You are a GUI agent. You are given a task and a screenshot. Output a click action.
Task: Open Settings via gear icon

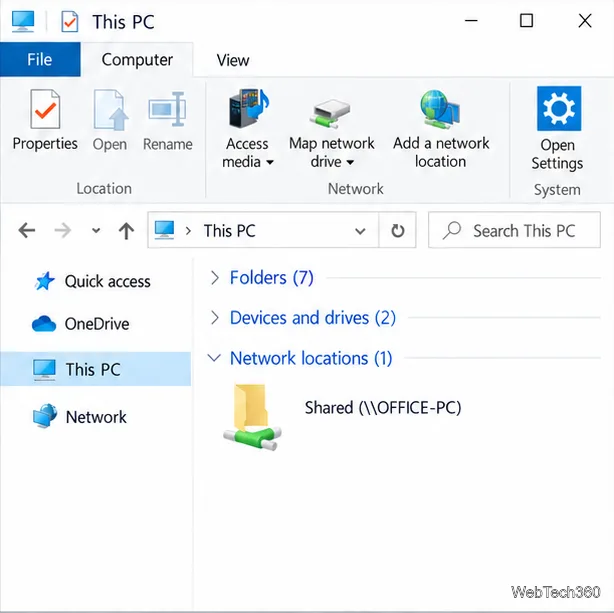tap(559, 108)
